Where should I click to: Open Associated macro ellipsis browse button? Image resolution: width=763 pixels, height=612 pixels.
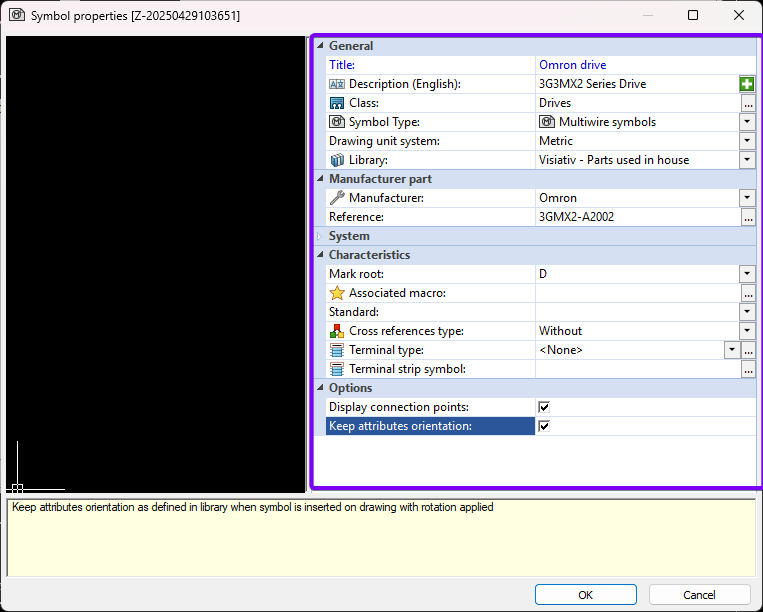pyautogui.click(x=747, y=293)
